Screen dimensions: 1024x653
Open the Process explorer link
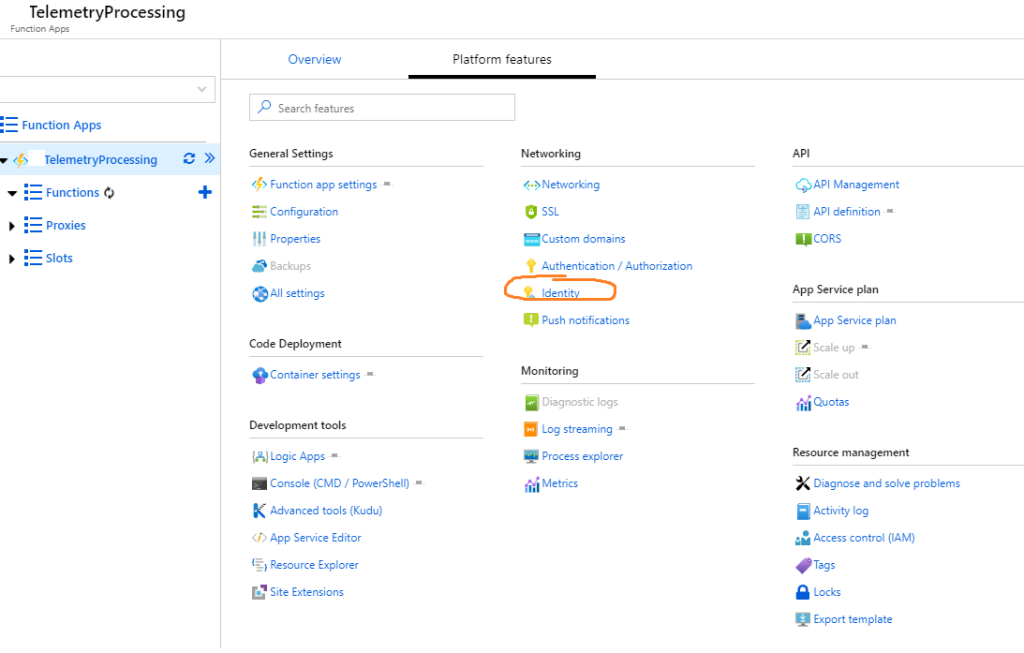click(x=582, y=456)
